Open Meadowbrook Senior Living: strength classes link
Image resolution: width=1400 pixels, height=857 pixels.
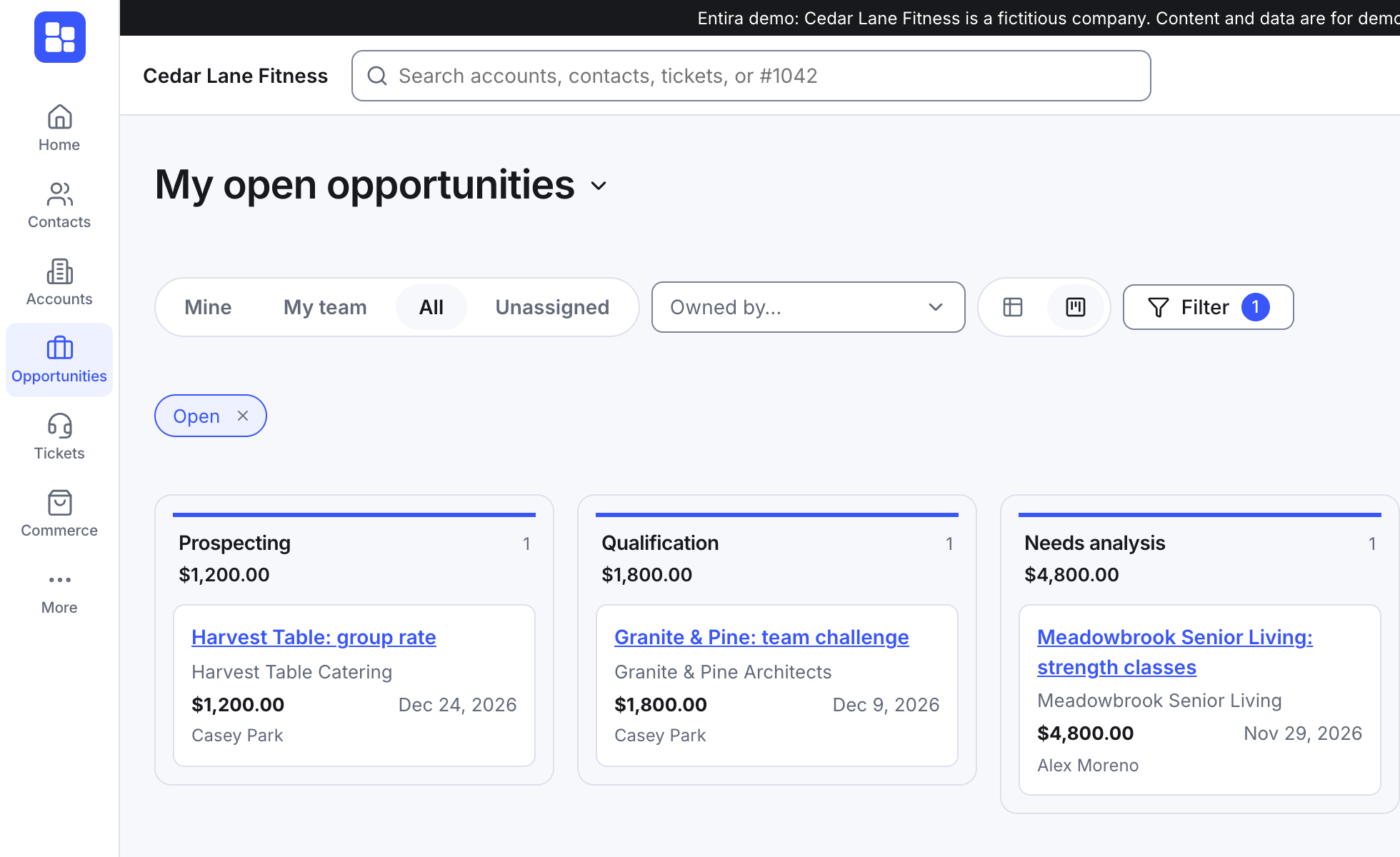[x=1175, y=652]
